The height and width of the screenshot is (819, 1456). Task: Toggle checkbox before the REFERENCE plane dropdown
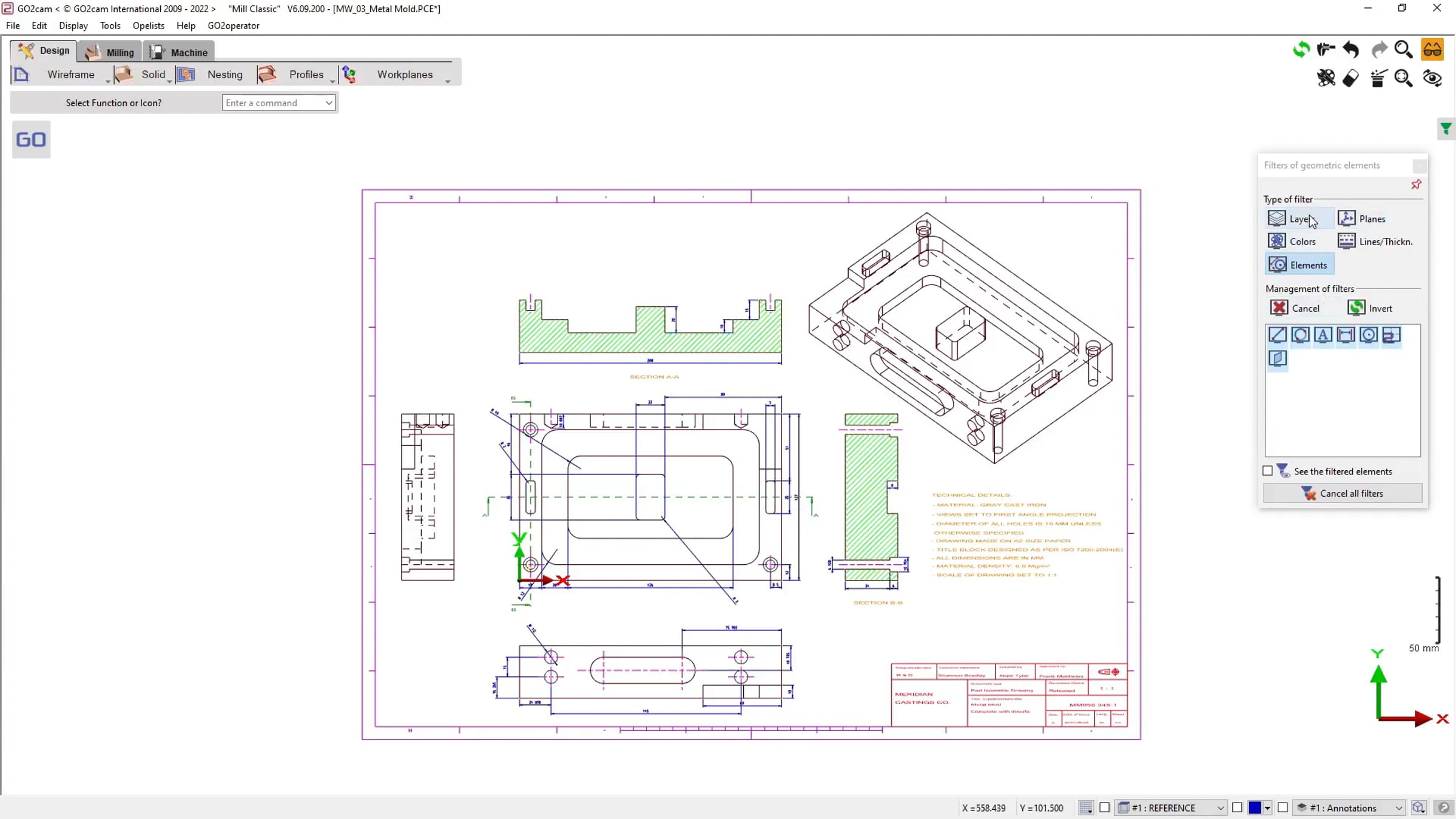[1105, 807]
